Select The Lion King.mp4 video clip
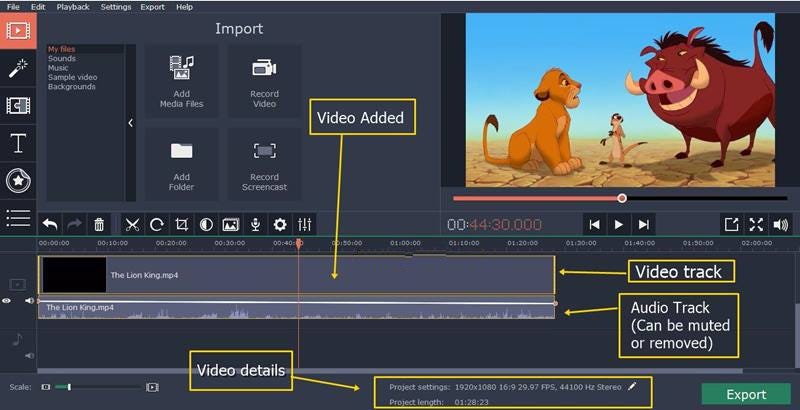 pos(296,275)
